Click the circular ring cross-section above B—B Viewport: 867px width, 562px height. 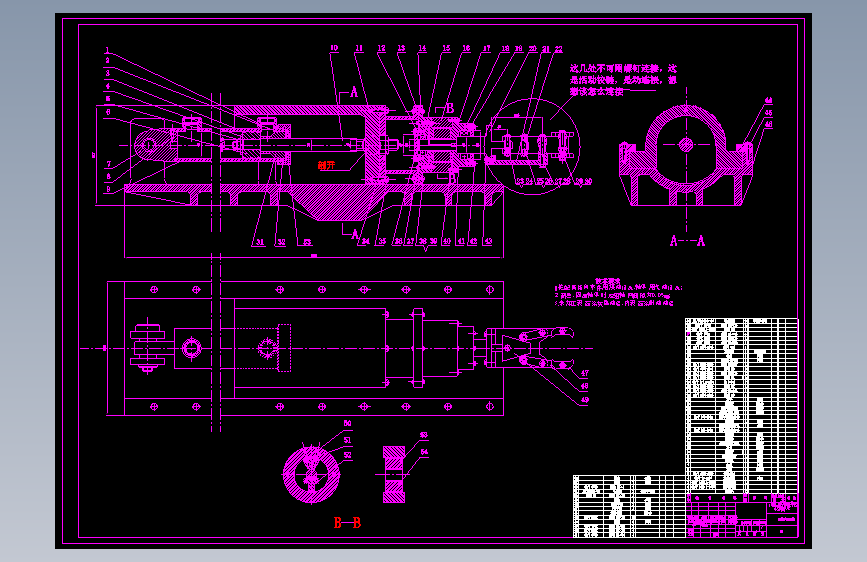click(311, 475)
